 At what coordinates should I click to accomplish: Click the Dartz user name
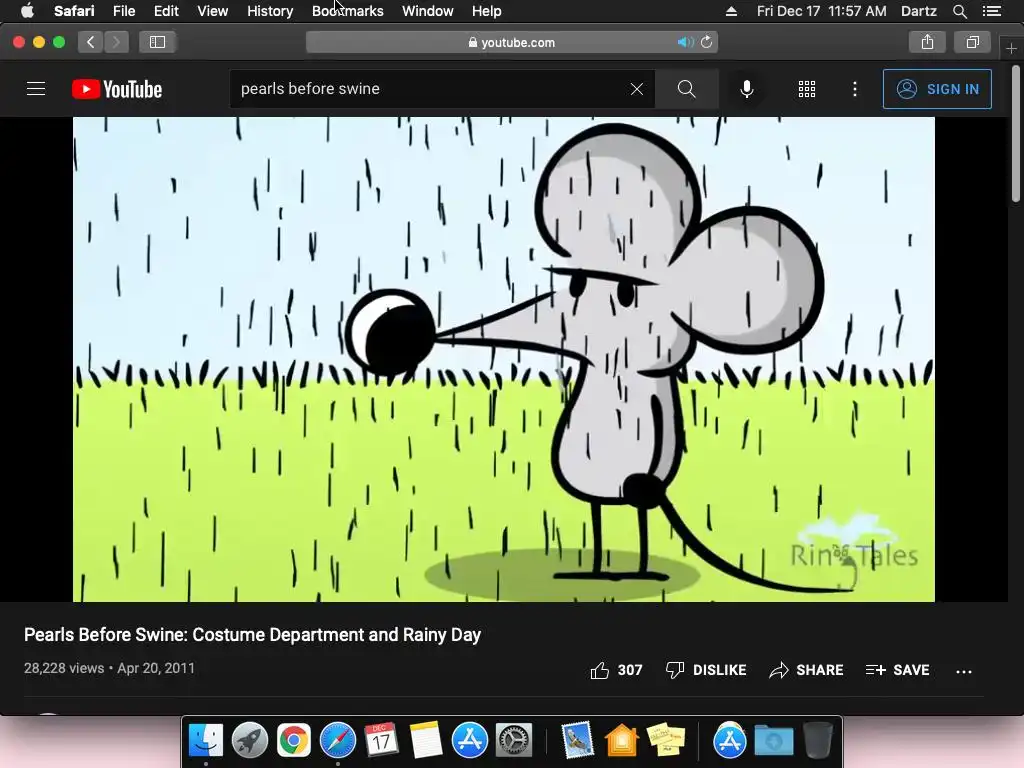click(x=919, y=11)
